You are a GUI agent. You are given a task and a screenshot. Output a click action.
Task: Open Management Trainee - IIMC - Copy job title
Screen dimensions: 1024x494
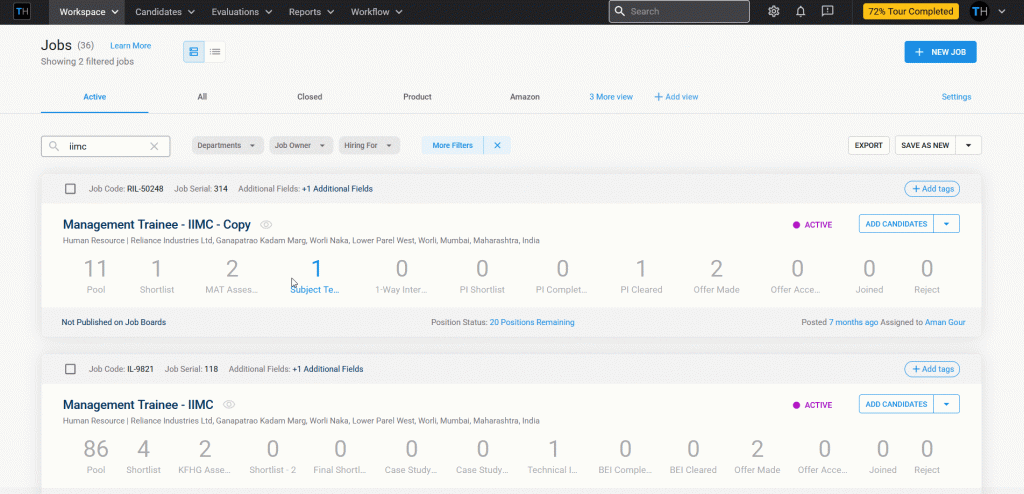157,225
